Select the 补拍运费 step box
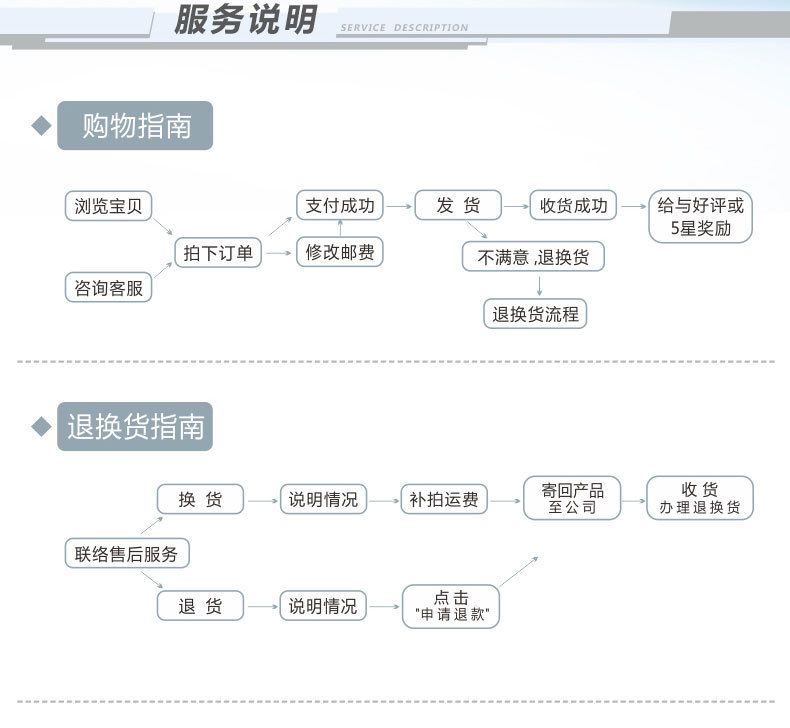Screen dimensions: 790x728 tap(444, 499)
